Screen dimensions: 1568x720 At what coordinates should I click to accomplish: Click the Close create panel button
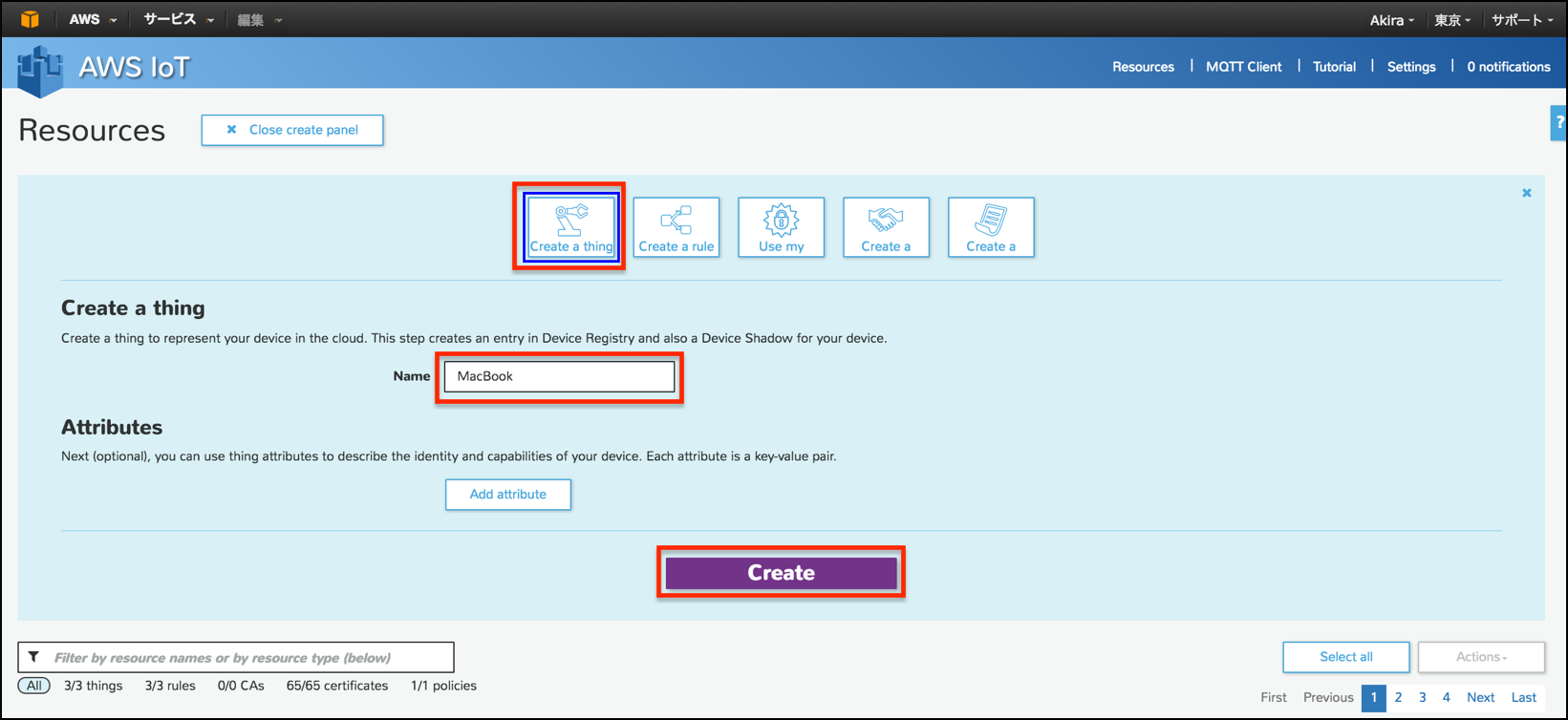pyautogui.click(x=292, y=130)
